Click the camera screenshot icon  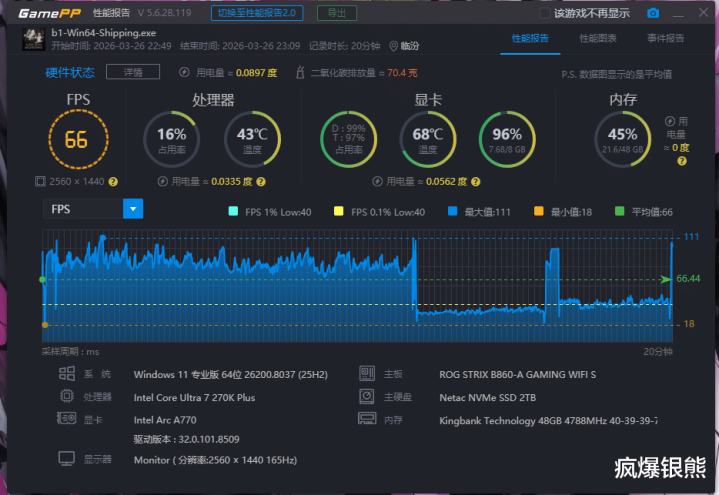click(x=653, y=13)
